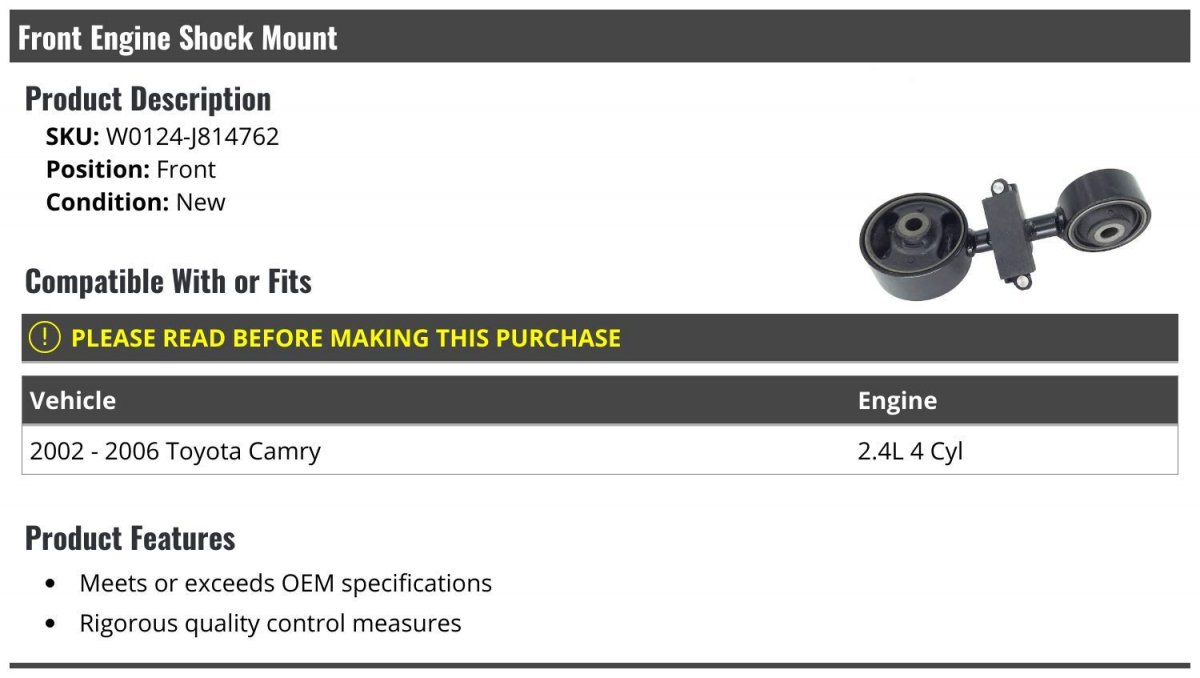Select the Engine column header

point(897,401)
